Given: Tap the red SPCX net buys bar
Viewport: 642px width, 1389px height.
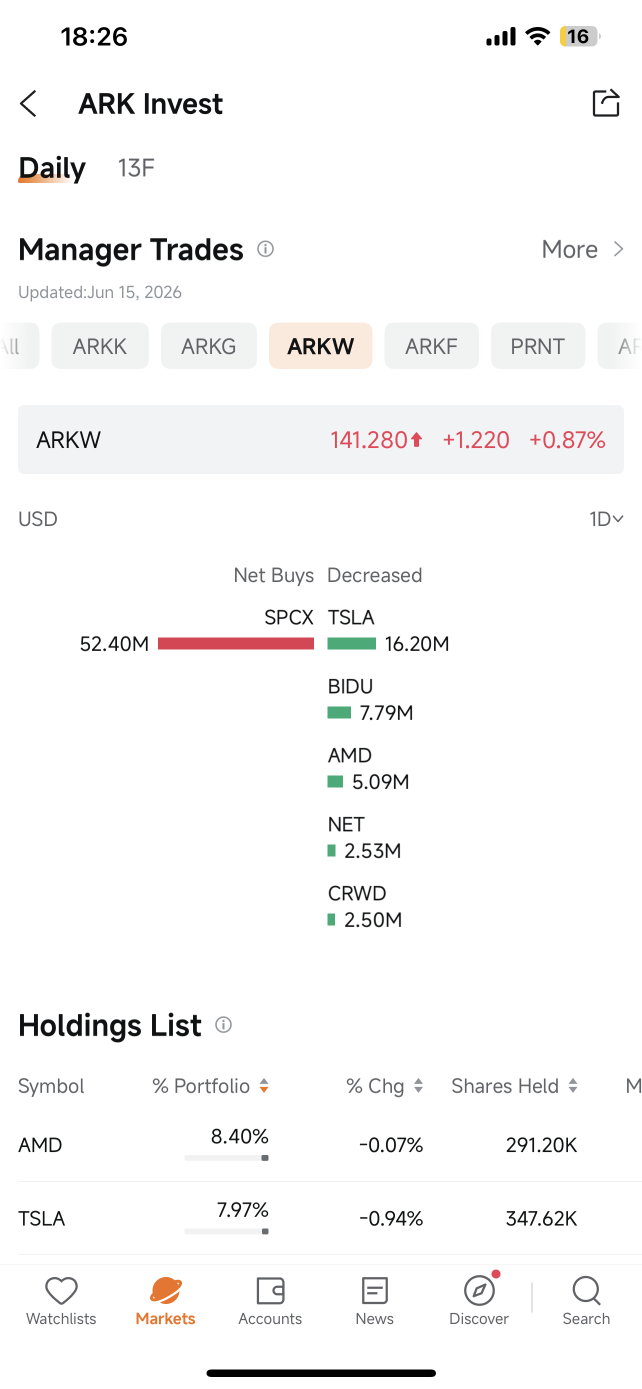Looking at the screenshot, I should click(236, 644).
